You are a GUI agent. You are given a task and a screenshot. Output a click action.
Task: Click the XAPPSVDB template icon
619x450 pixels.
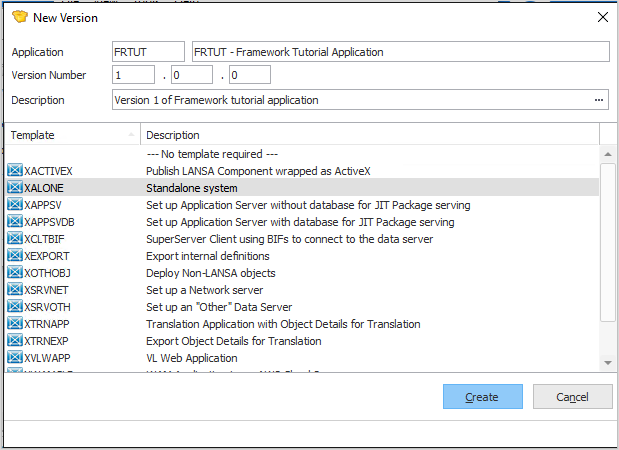click(14, 222)
